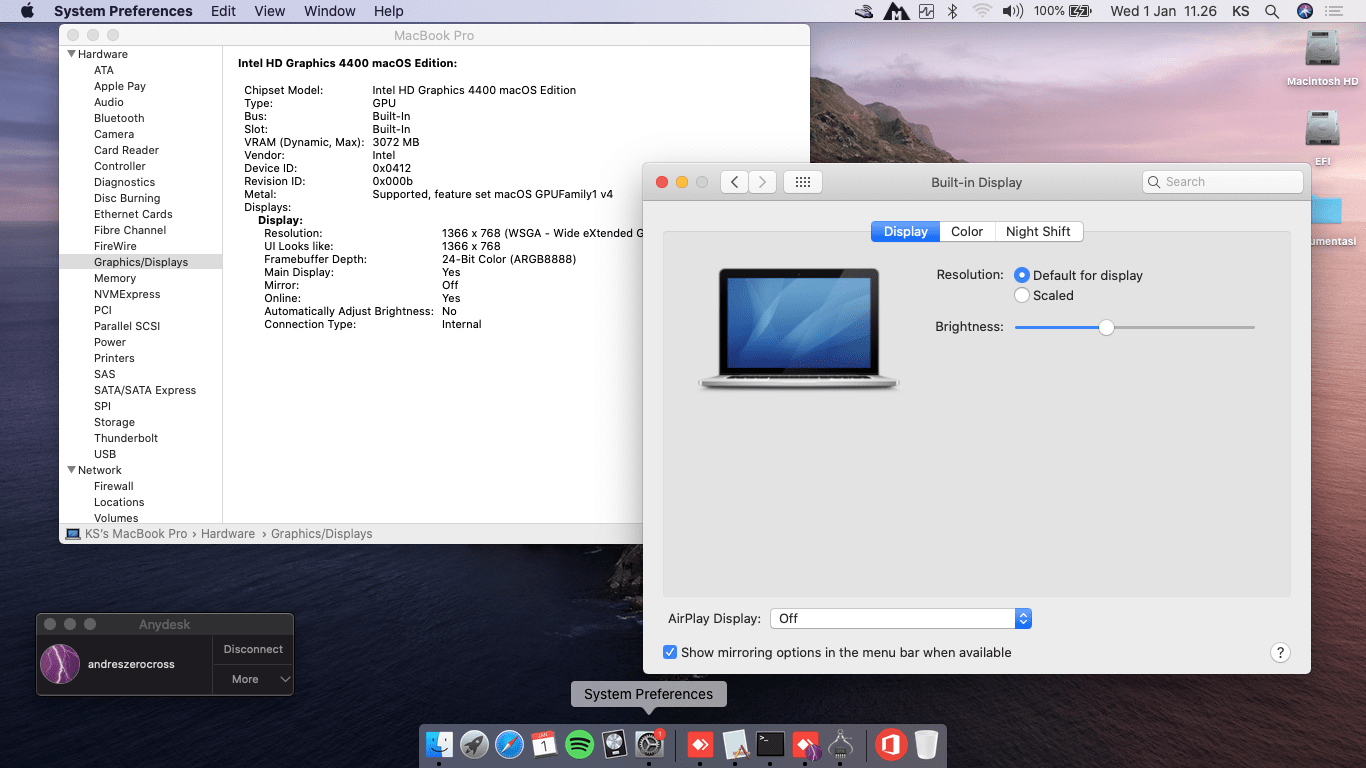Click the activity graph menu bar icon
This screenshot has width=1366, height=768.
click(926, 11)
